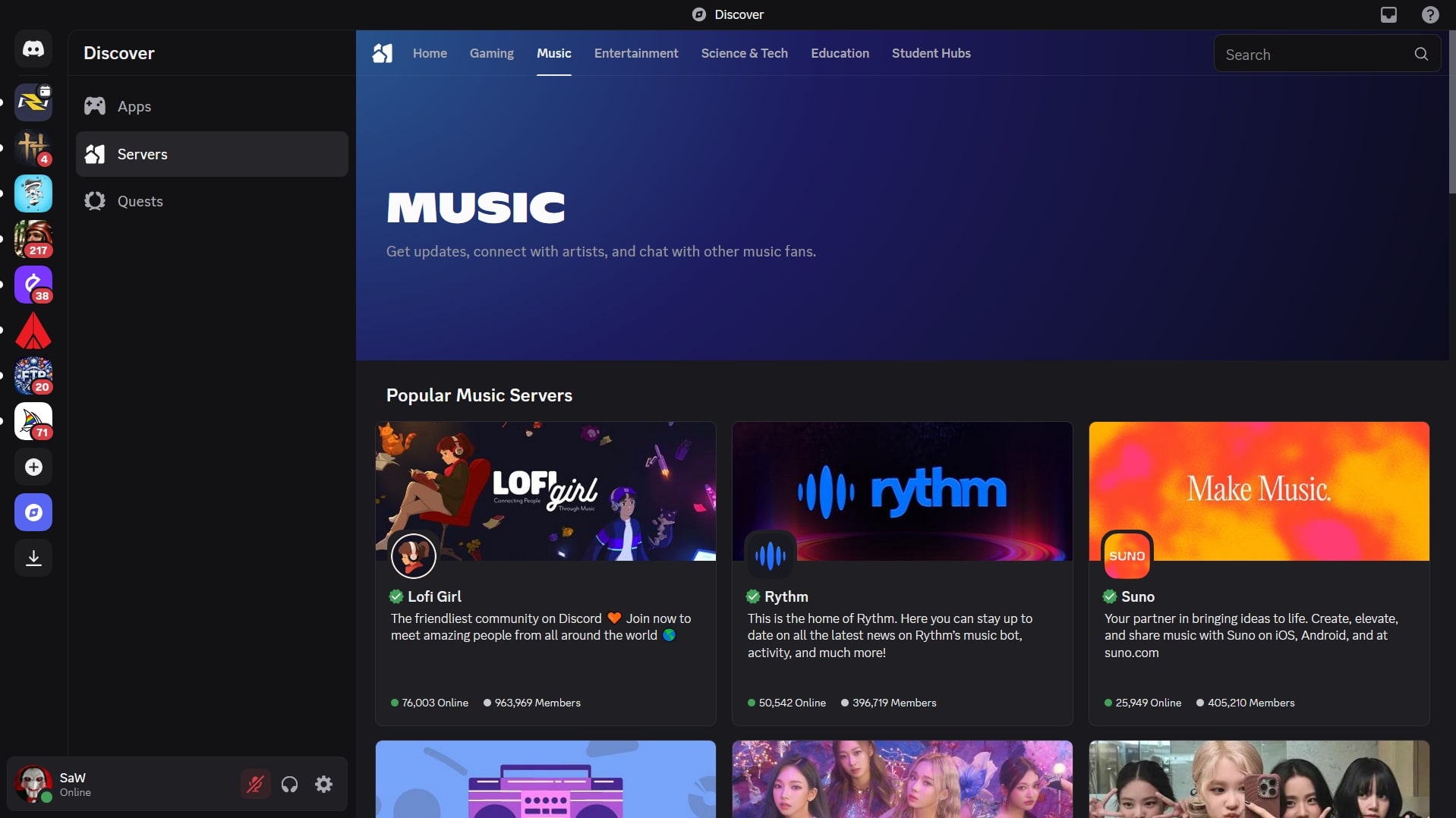
Task: Open User Settings gear icon
Action: click(x=324, y=784)
